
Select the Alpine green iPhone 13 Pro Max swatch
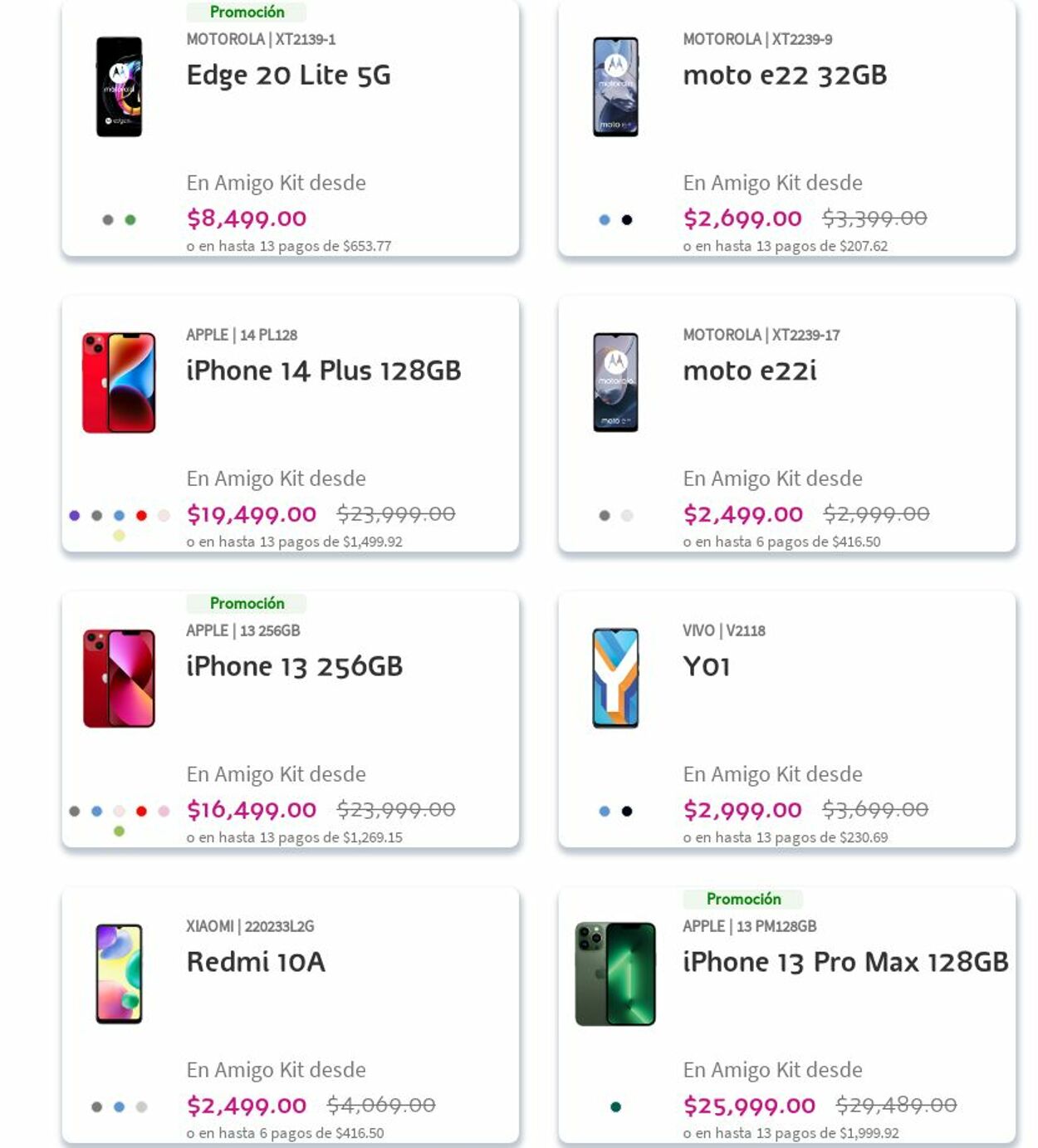point(615,1107)
